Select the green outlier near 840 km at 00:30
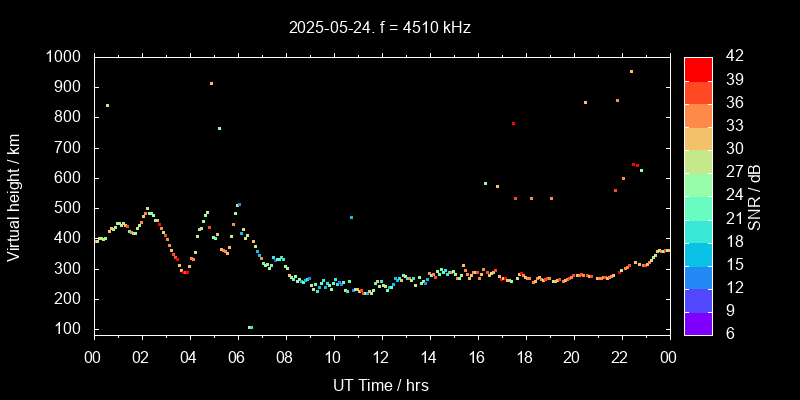800x400 pixels. click(107, 105)
